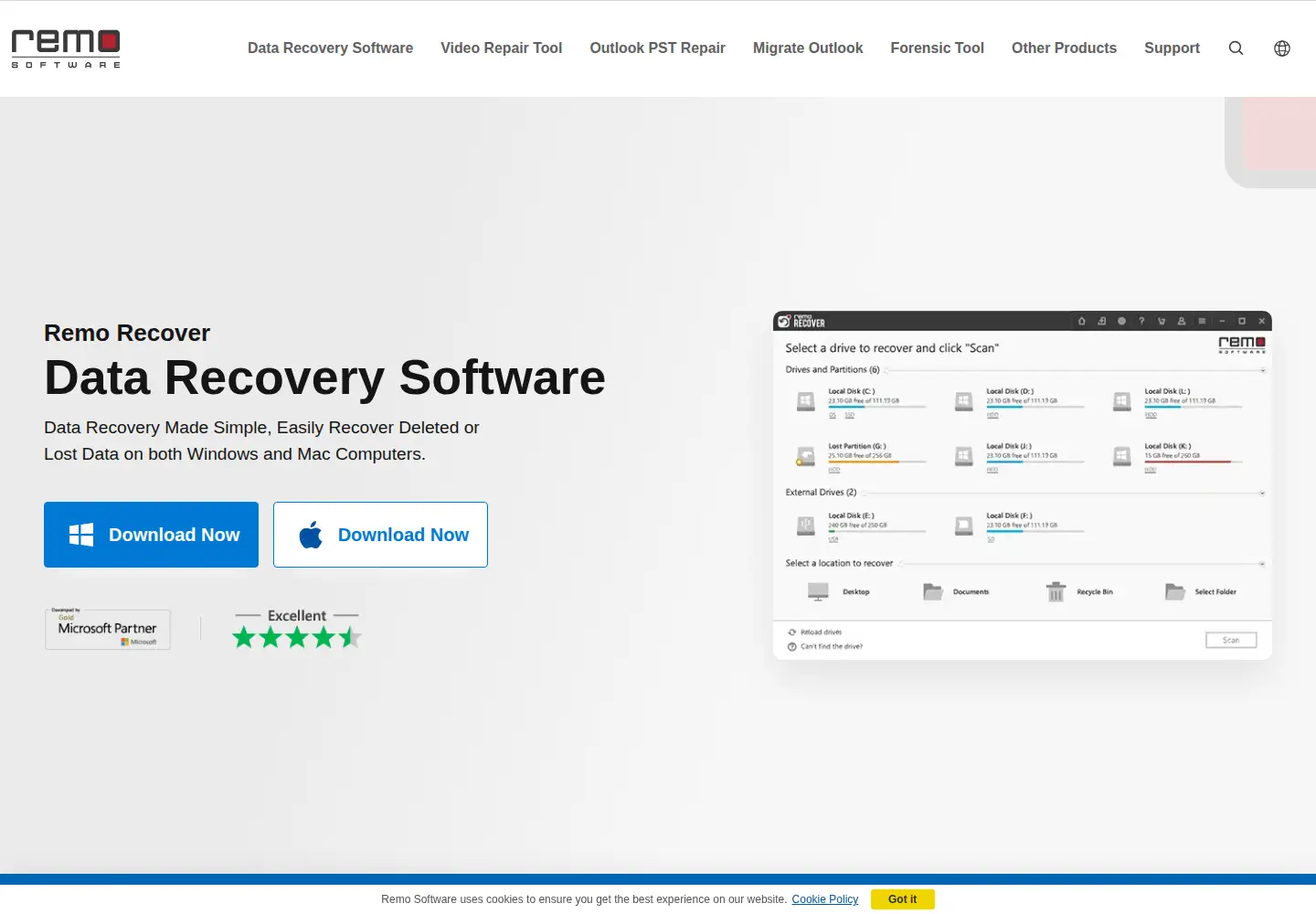The height and width of the screenshot is (914, 1316).
Task: Open the site search icon
Action: [x=1236, y=48]
